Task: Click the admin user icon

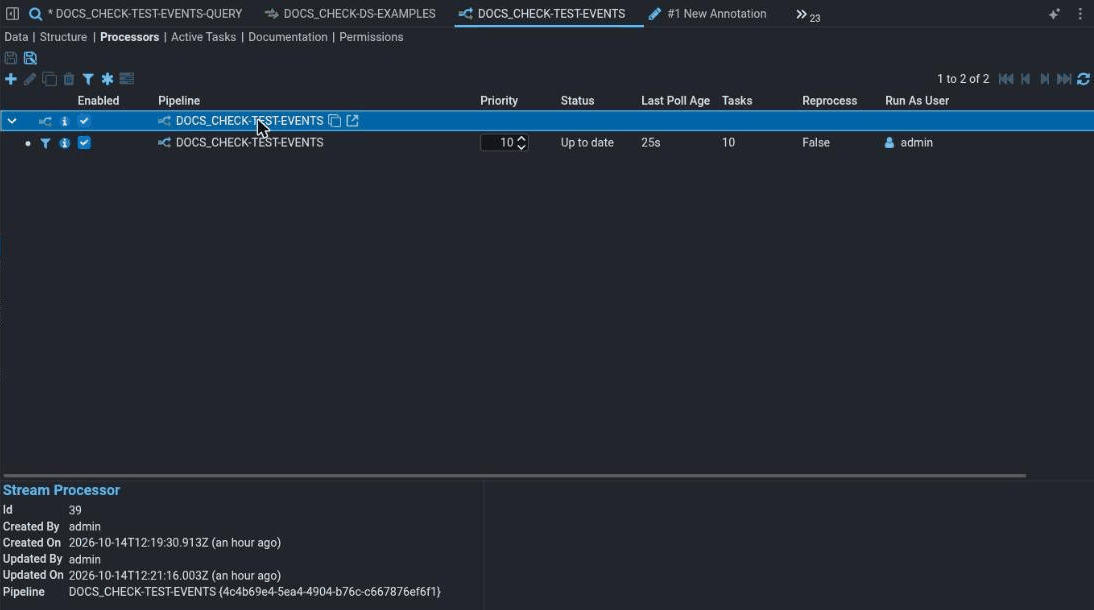Action: tap(889, 142)
